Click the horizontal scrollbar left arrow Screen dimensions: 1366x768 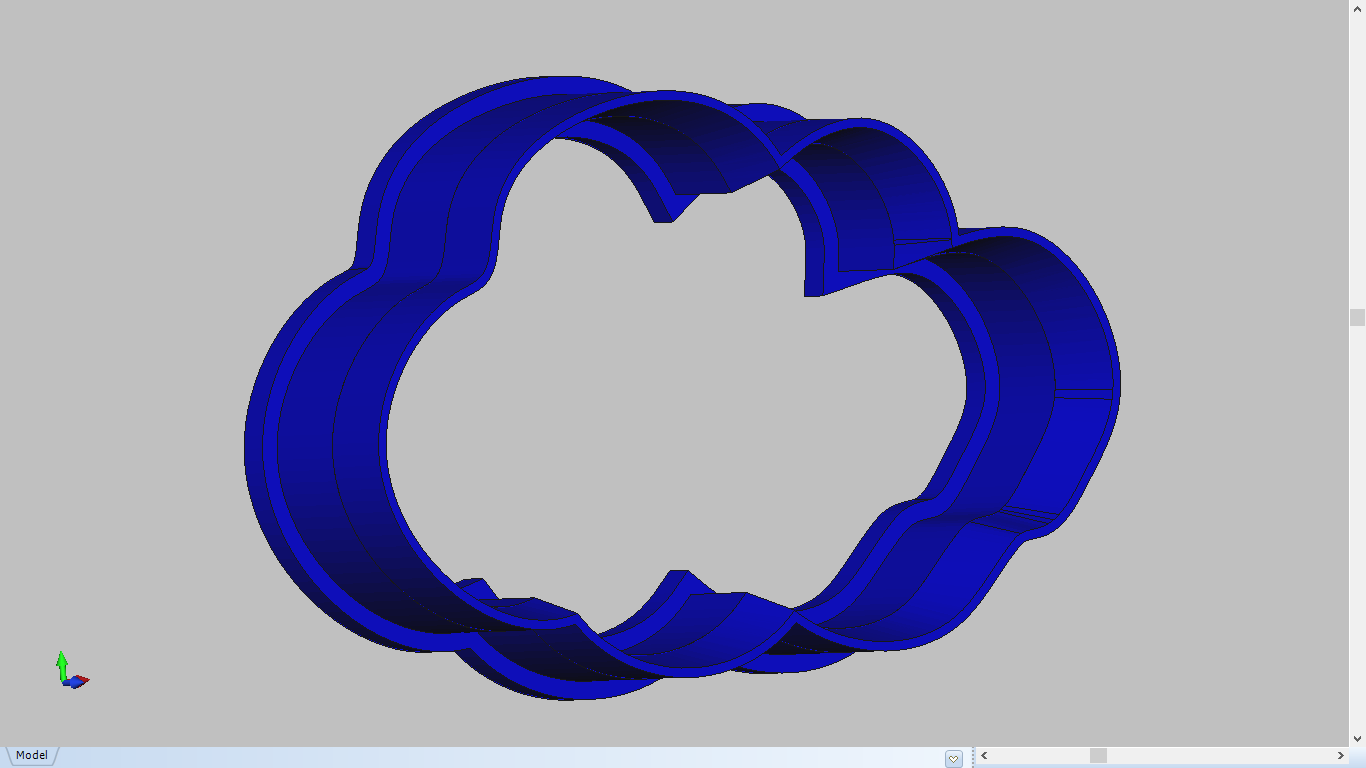(x=984, y=756)
